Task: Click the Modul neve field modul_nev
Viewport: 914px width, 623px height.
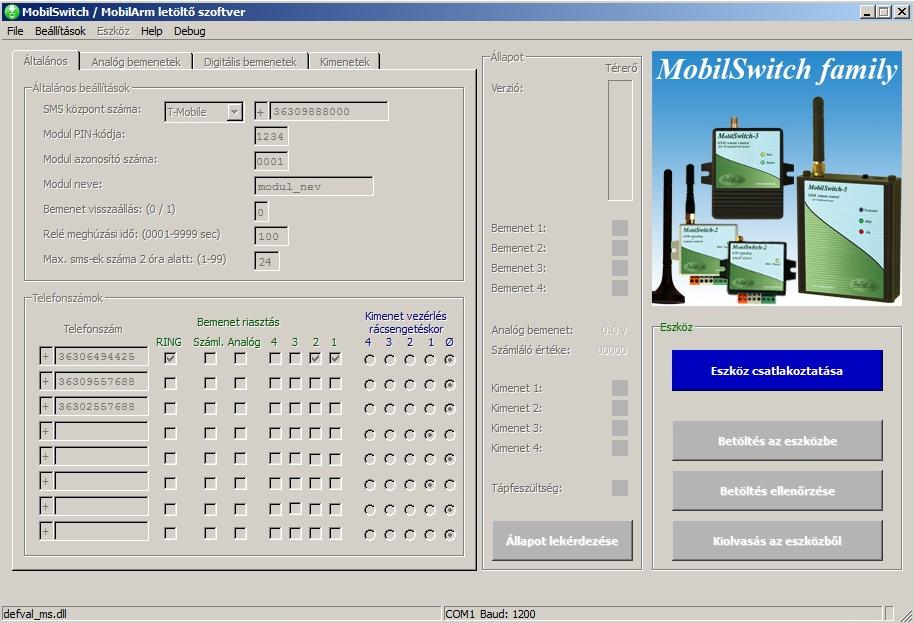Action: [314, 186]
